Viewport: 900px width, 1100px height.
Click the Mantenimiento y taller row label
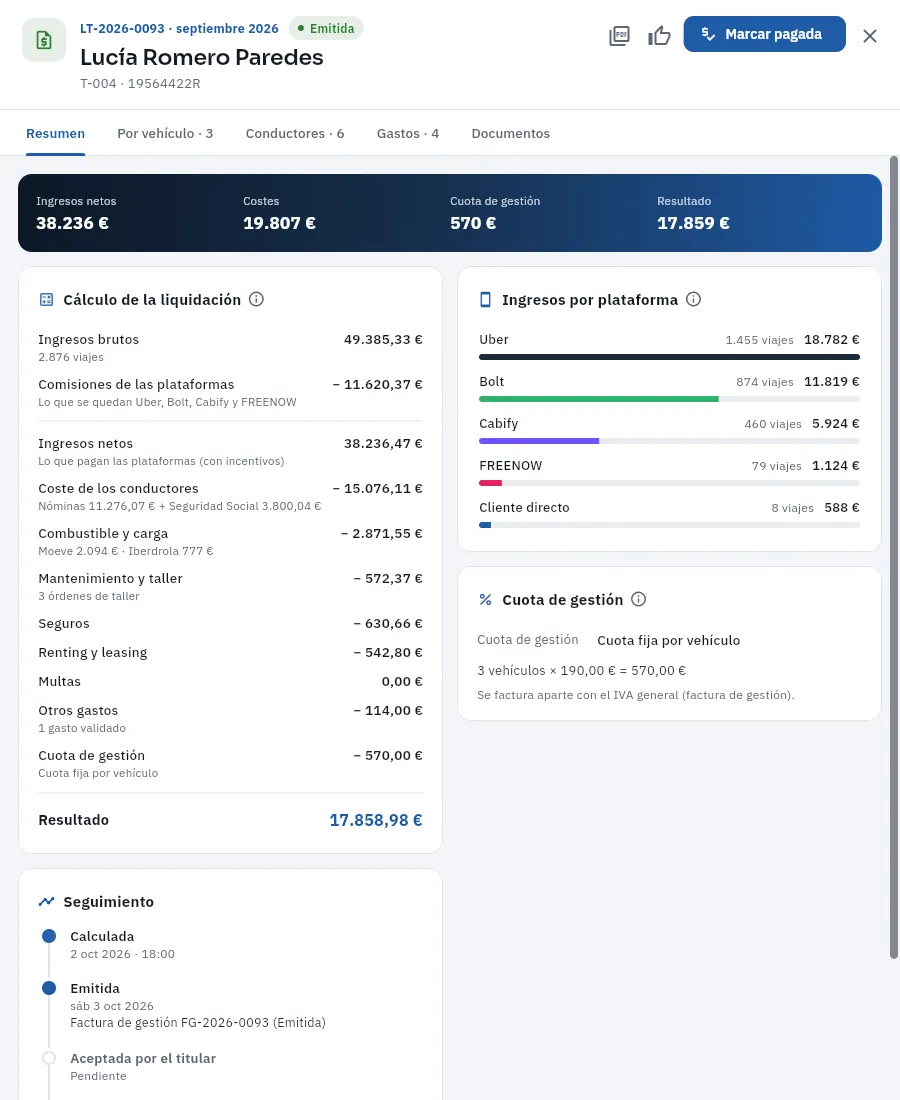110,578
